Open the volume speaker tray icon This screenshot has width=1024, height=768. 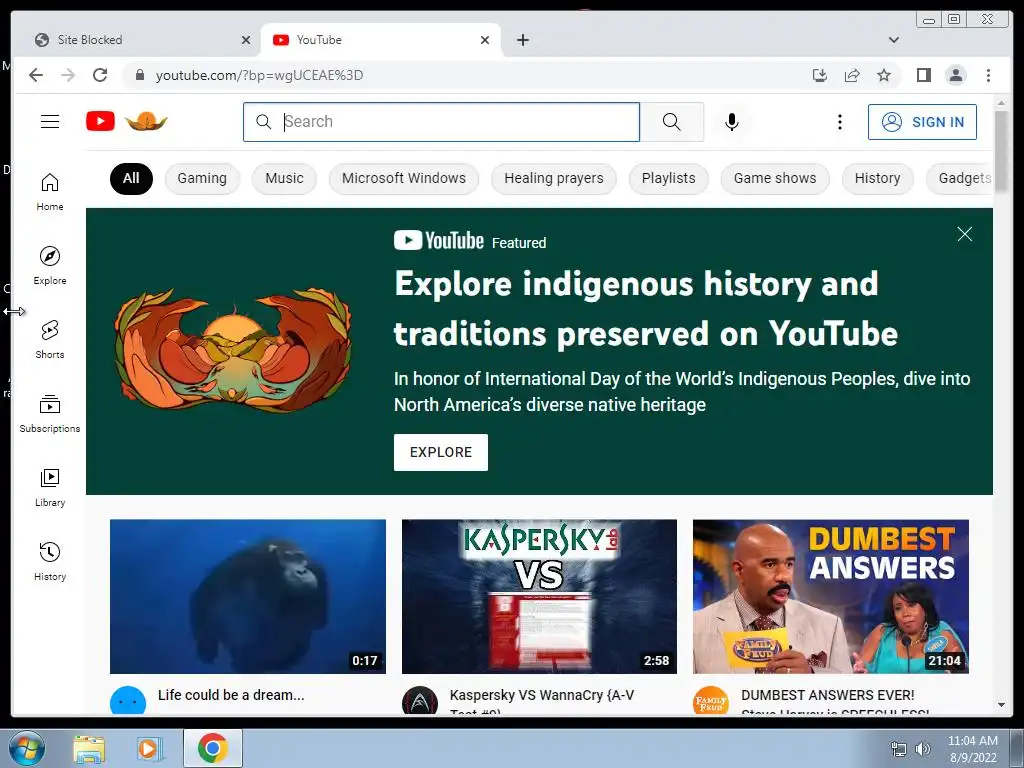click(x=923, y=749)
